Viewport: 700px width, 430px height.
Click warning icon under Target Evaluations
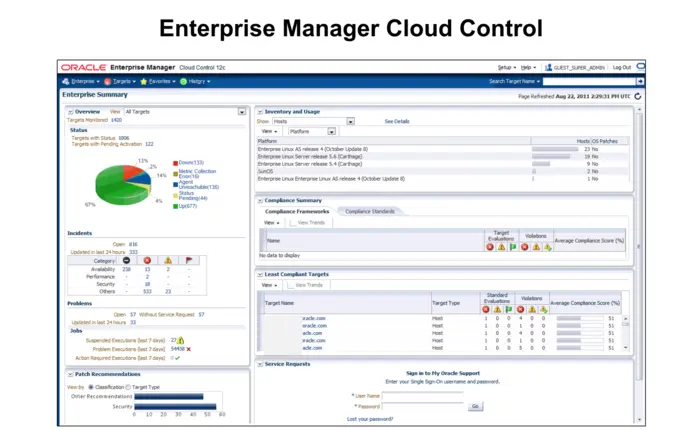[501, 247]
